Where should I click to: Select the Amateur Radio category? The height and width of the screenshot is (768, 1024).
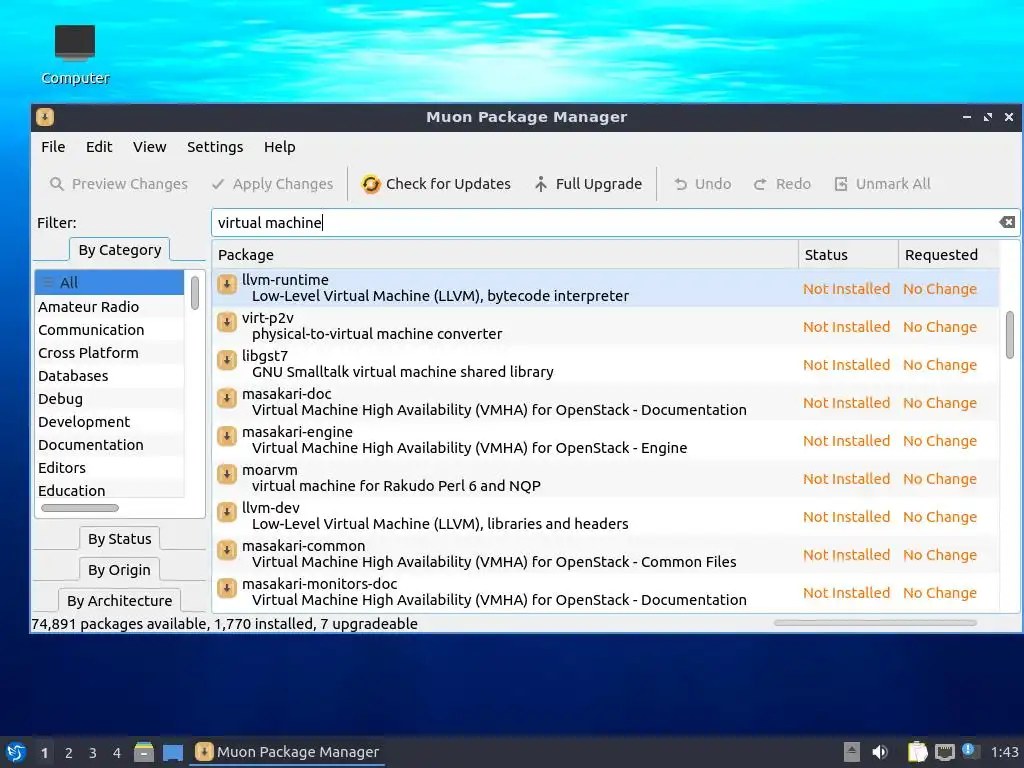coord(110,307)
